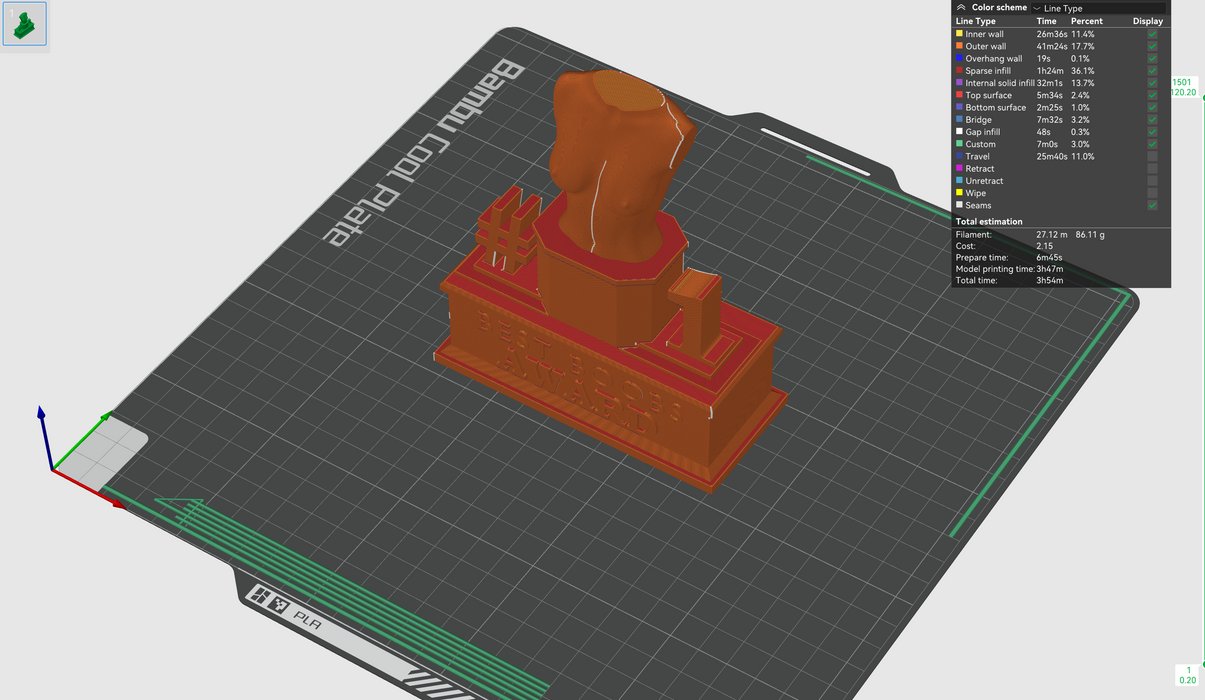This screenshot has height=700, width=1205.
Task: Show Retract points with its checkbox
Action: (1152, 169)
